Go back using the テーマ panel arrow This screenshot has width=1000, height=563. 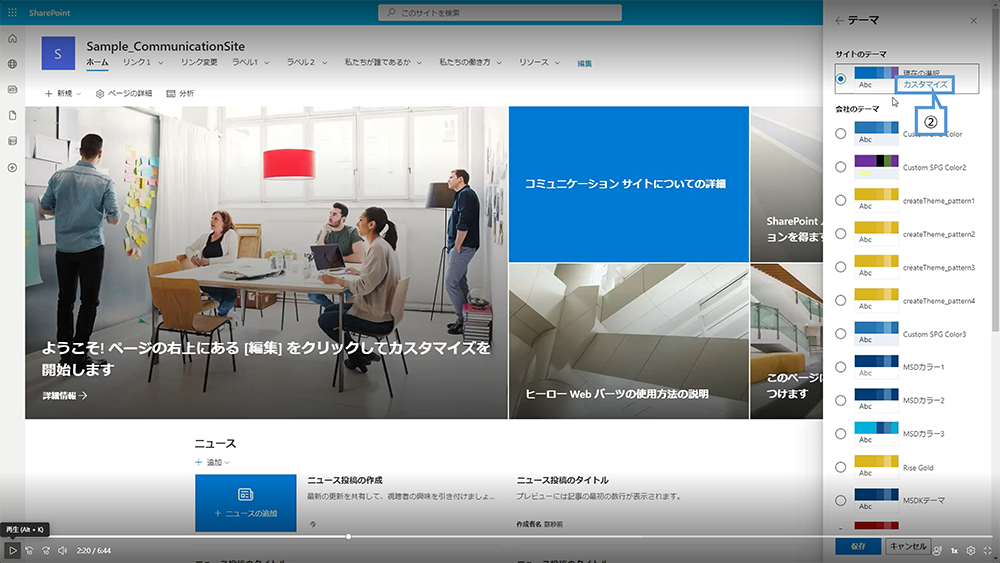pos(839,21)
